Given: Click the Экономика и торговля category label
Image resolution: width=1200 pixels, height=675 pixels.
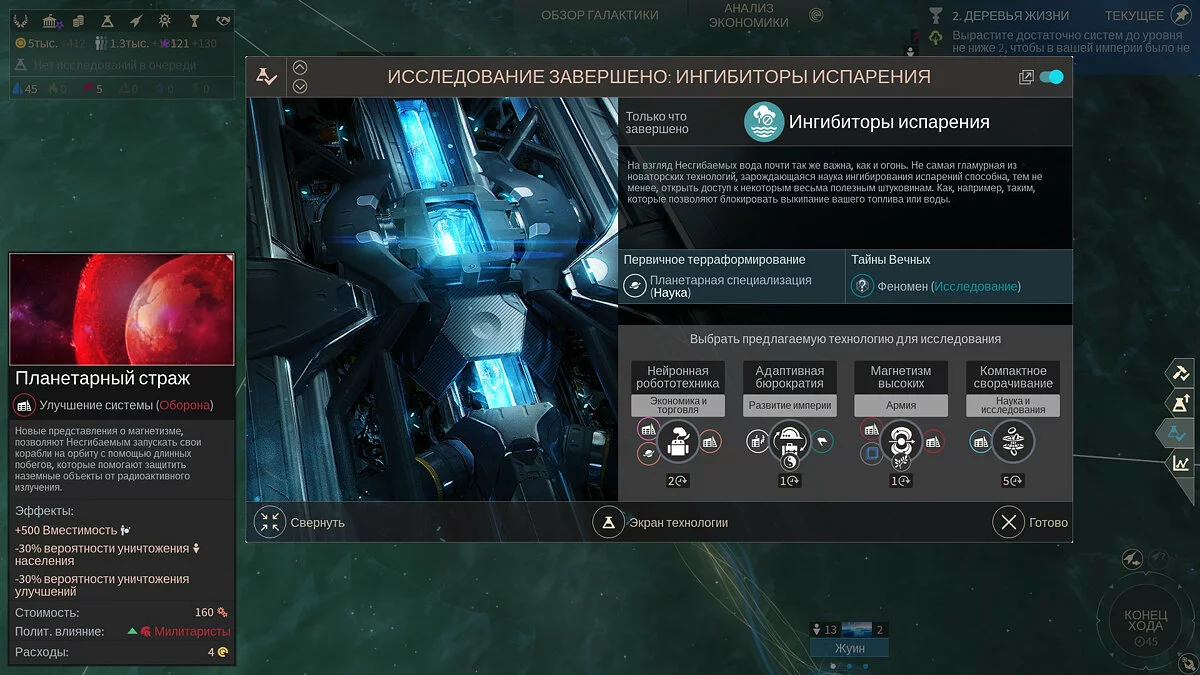Looking at the screenshot, I should click(x=678, y=405).
